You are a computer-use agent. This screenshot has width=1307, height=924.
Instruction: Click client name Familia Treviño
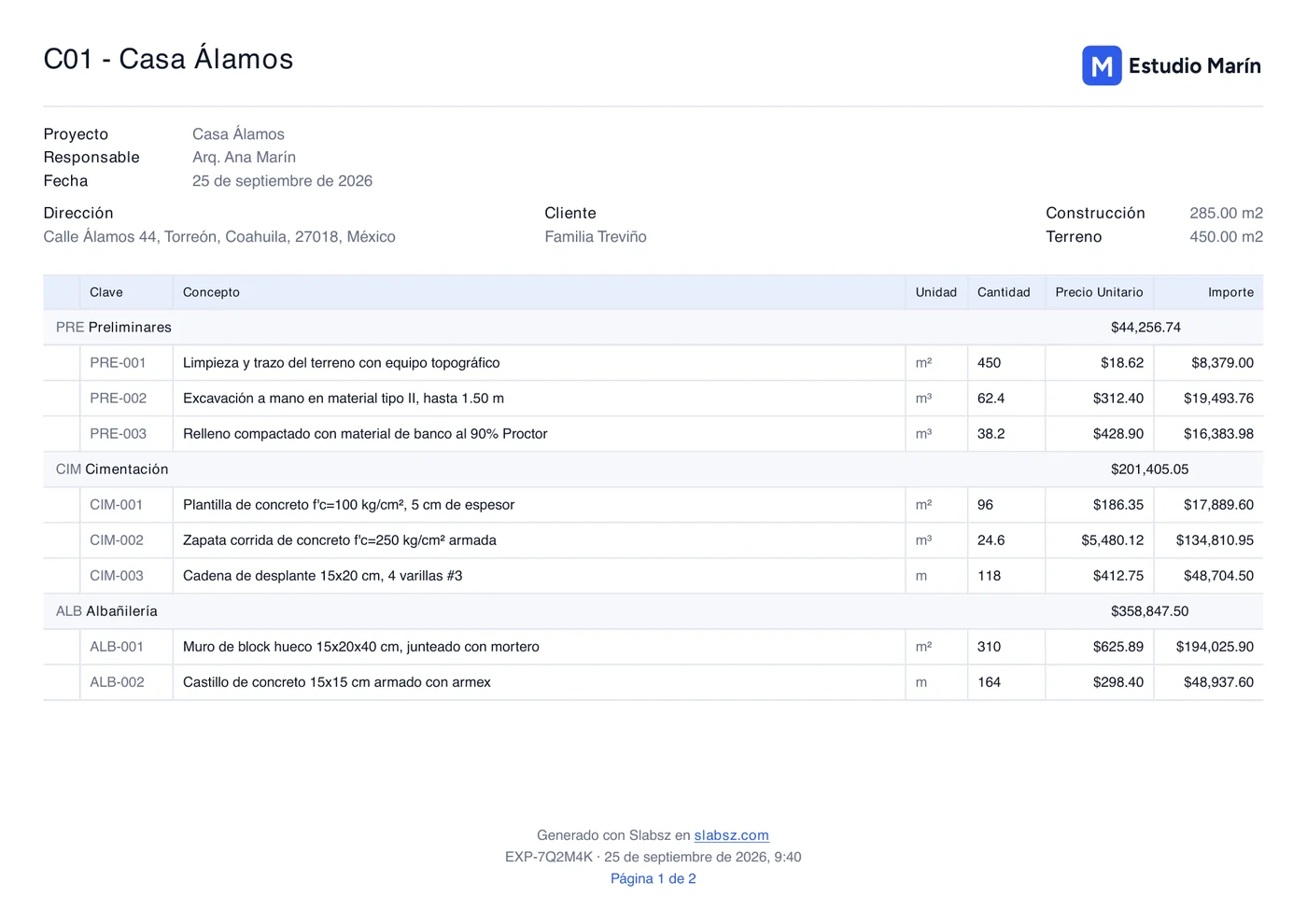(x=596, y=237)
